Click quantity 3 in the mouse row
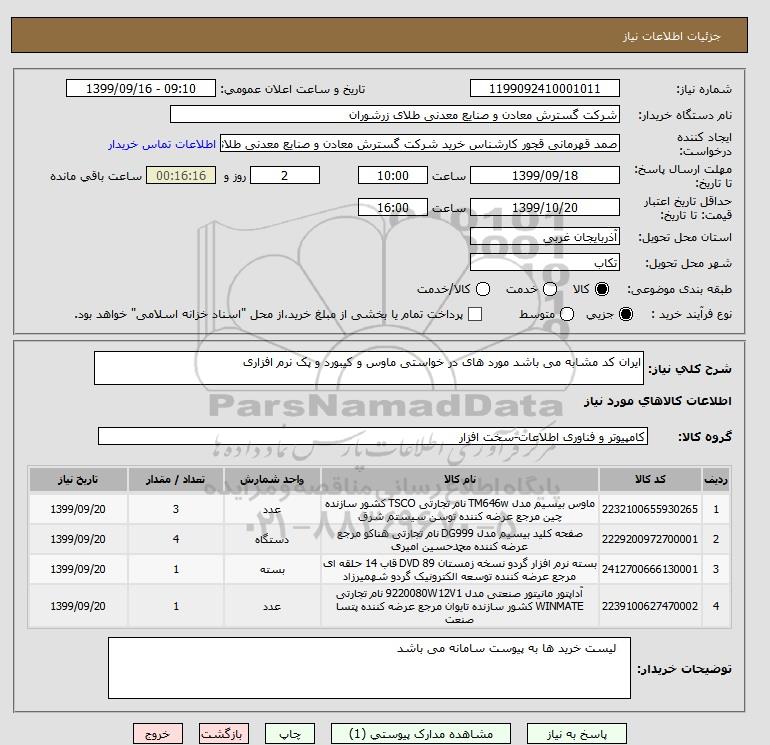 [x=176, y=509]
